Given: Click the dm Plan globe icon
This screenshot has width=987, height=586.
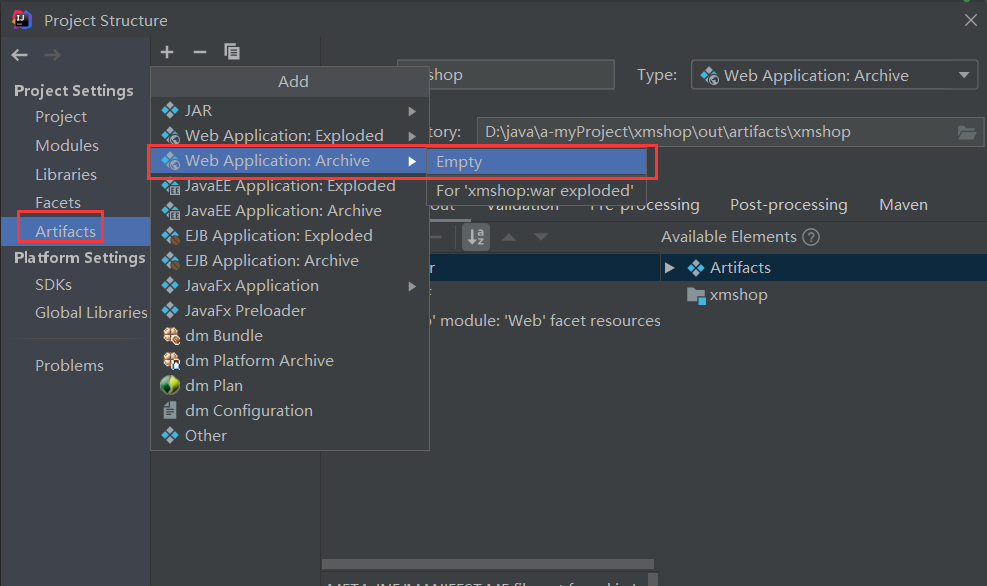Looking at the screenshot, I should point(170,385).
